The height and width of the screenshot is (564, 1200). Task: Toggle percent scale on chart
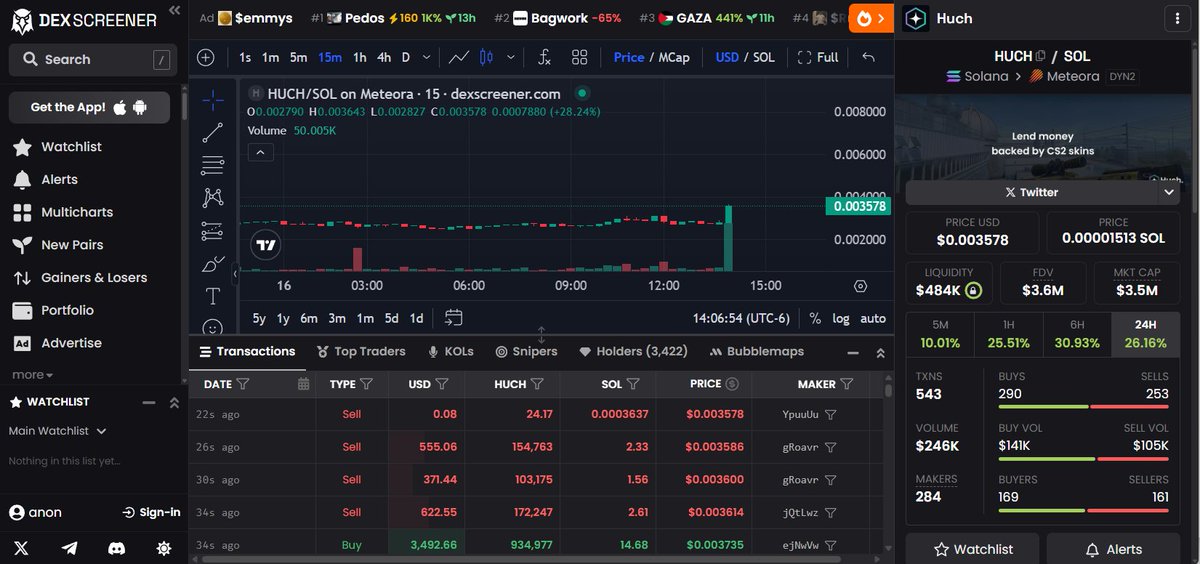815,318
